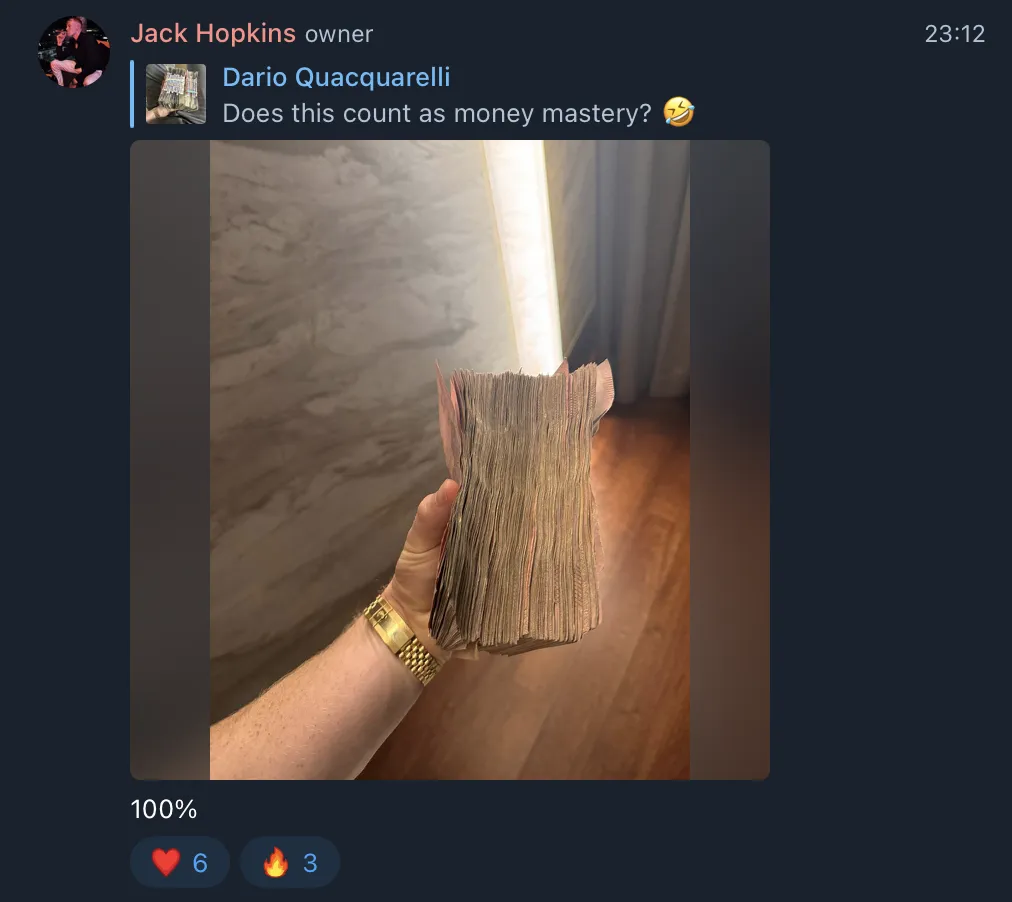Click the fire reaction count 3
The image size is (1012, 902).
point(310,863)
